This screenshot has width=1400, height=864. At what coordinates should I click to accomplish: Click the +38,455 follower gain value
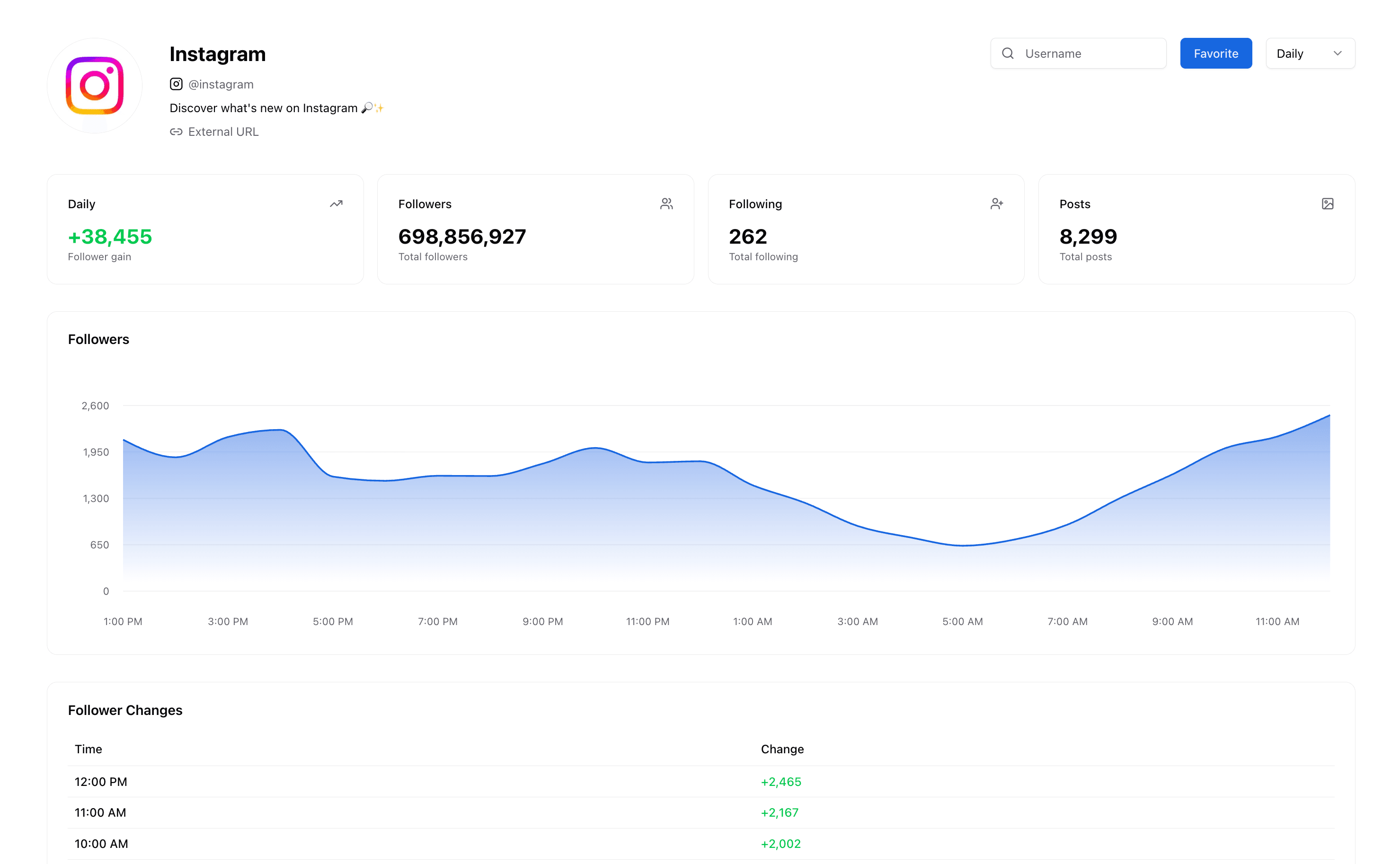(x=110, y=237)
